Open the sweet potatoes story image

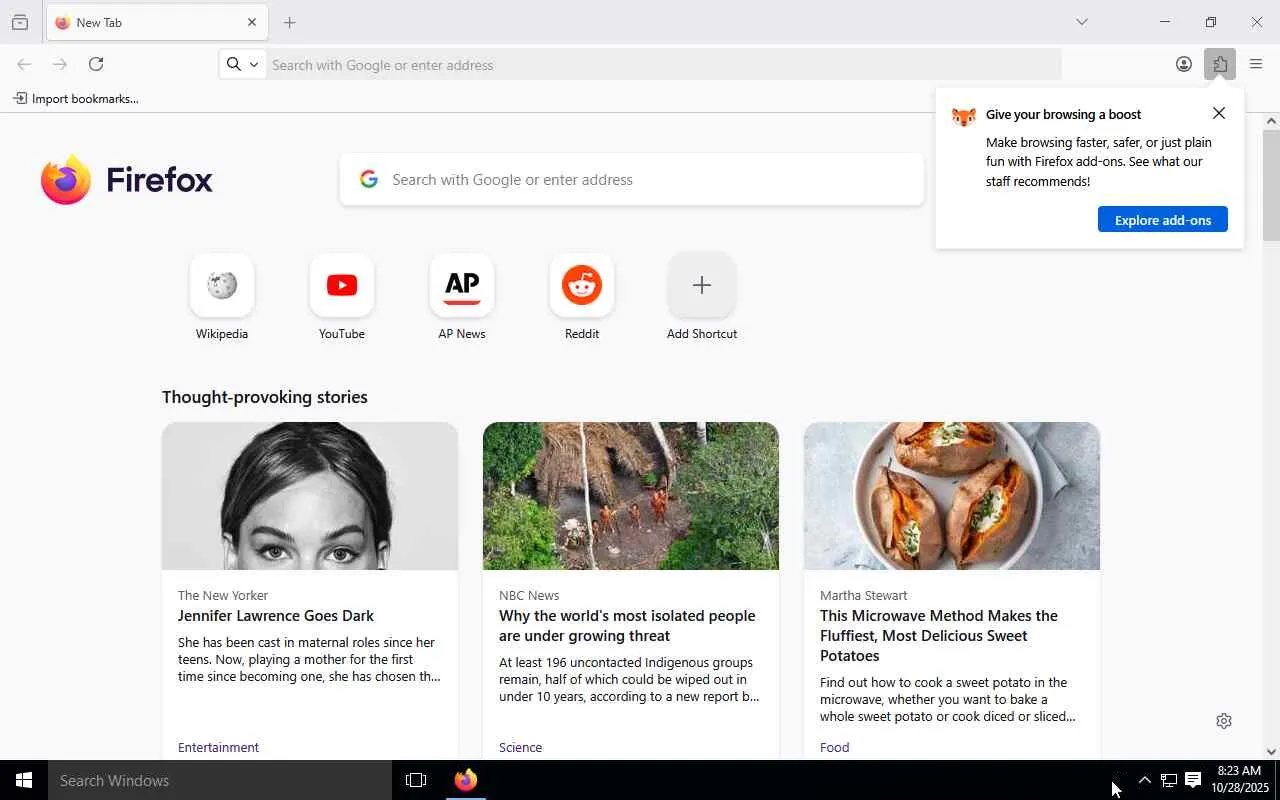point(952,496)
